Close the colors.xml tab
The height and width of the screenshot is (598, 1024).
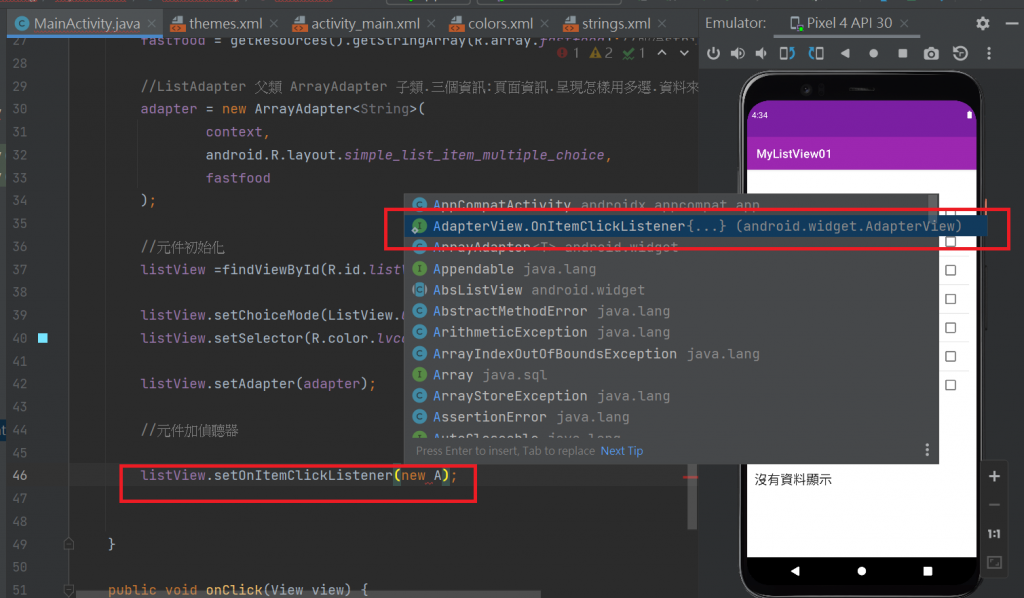pos(544,24)
